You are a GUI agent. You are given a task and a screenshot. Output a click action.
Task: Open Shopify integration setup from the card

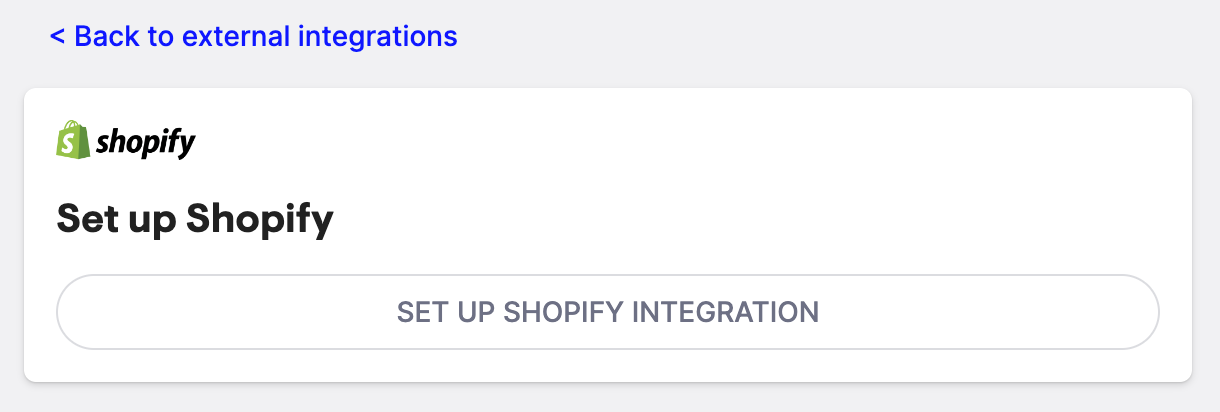click(608, 312)
